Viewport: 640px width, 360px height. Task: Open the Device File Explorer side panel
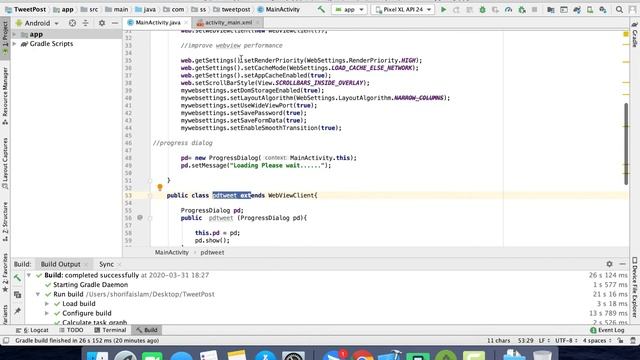pyautogui.click(x=635, y=287)
